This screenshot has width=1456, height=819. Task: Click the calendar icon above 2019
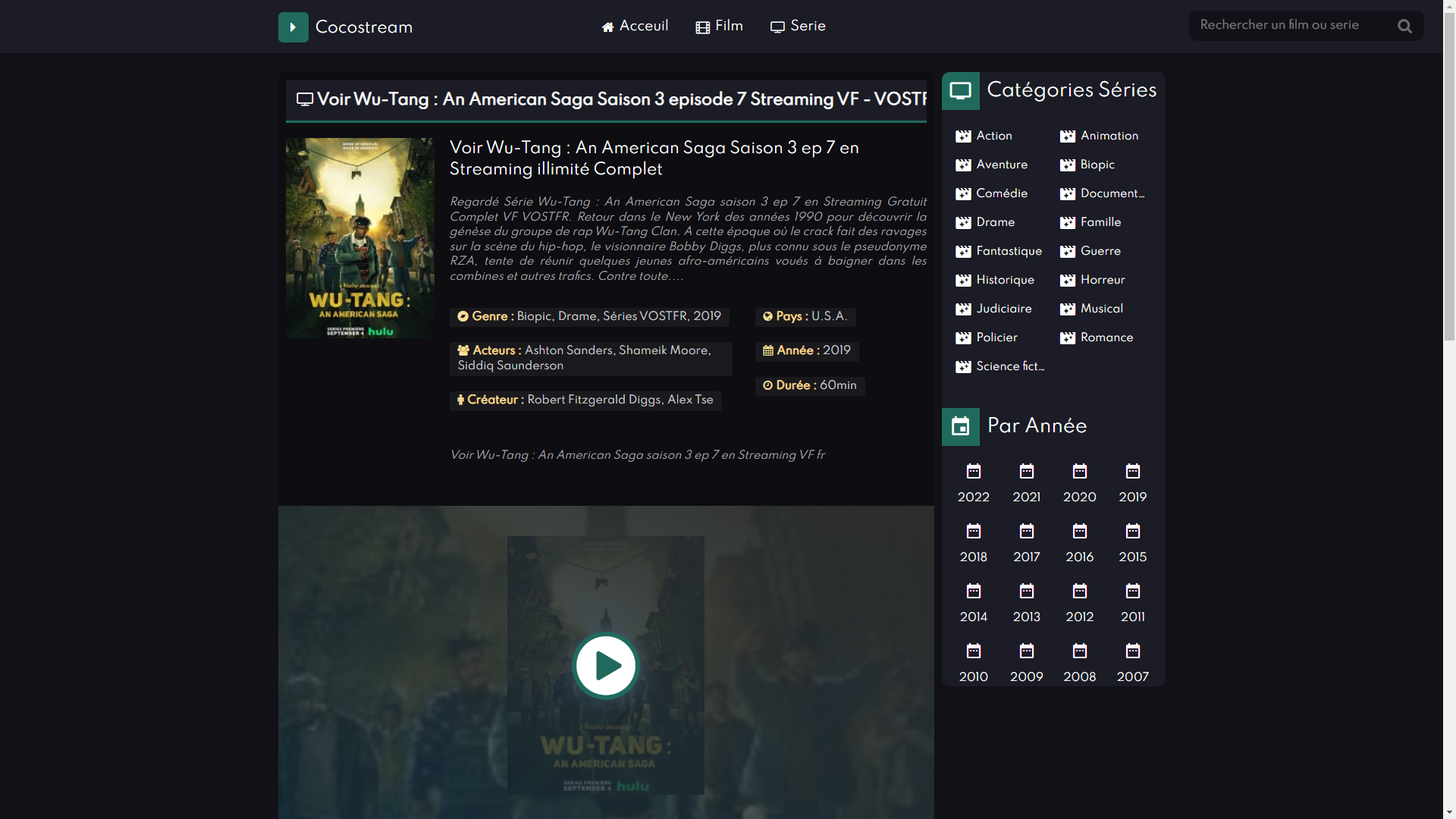1133,472
